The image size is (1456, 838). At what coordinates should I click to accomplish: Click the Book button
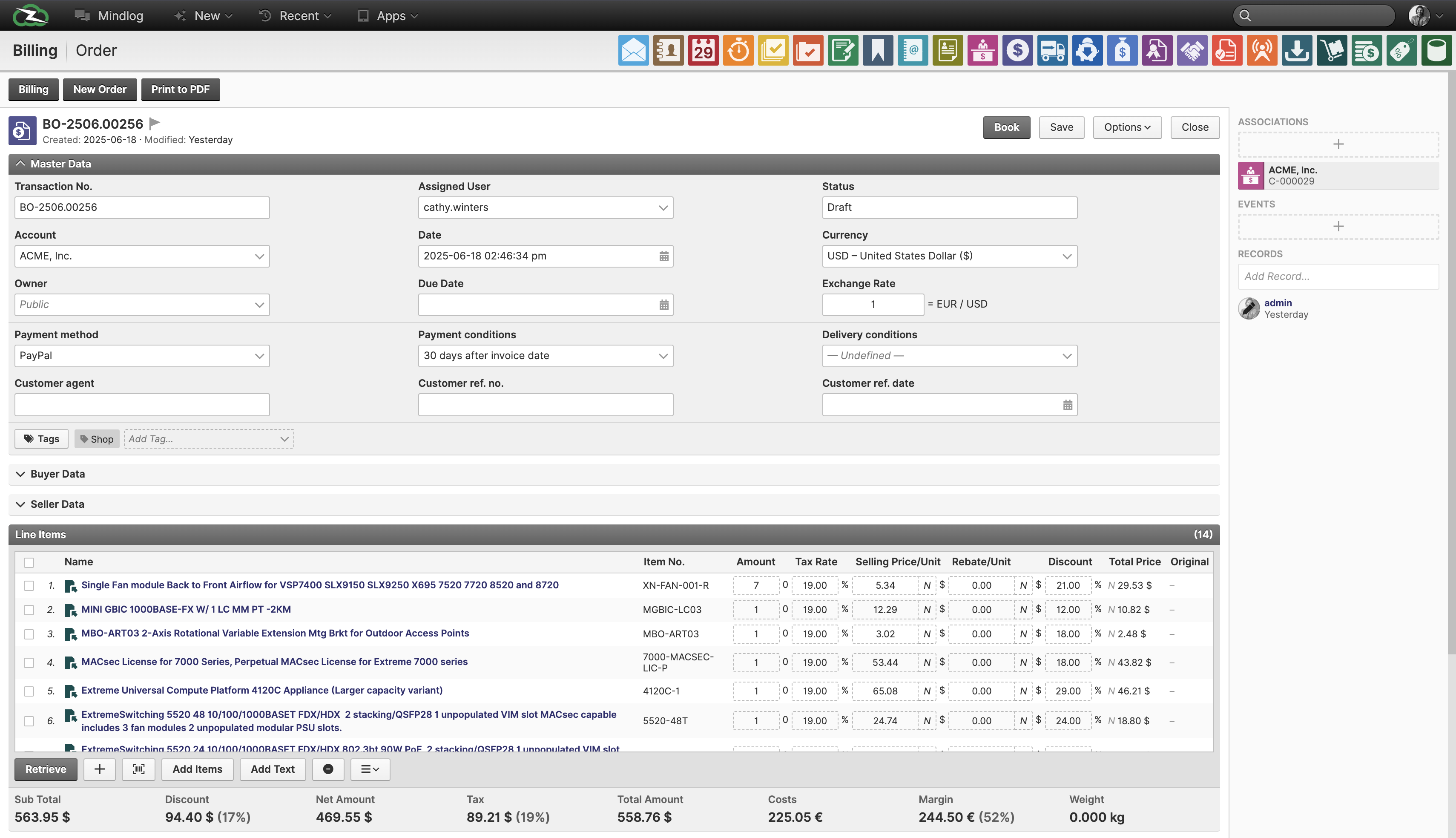(x=1006, y=127)
